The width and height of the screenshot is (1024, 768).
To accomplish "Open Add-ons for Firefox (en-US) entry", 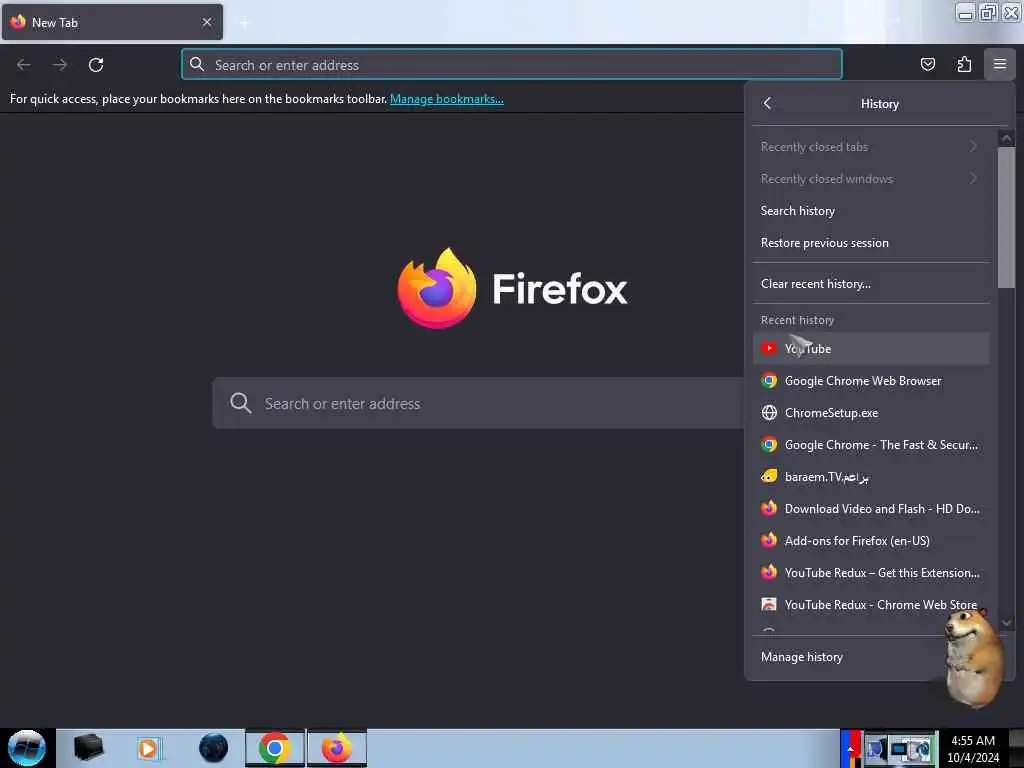I will [871, 541].
